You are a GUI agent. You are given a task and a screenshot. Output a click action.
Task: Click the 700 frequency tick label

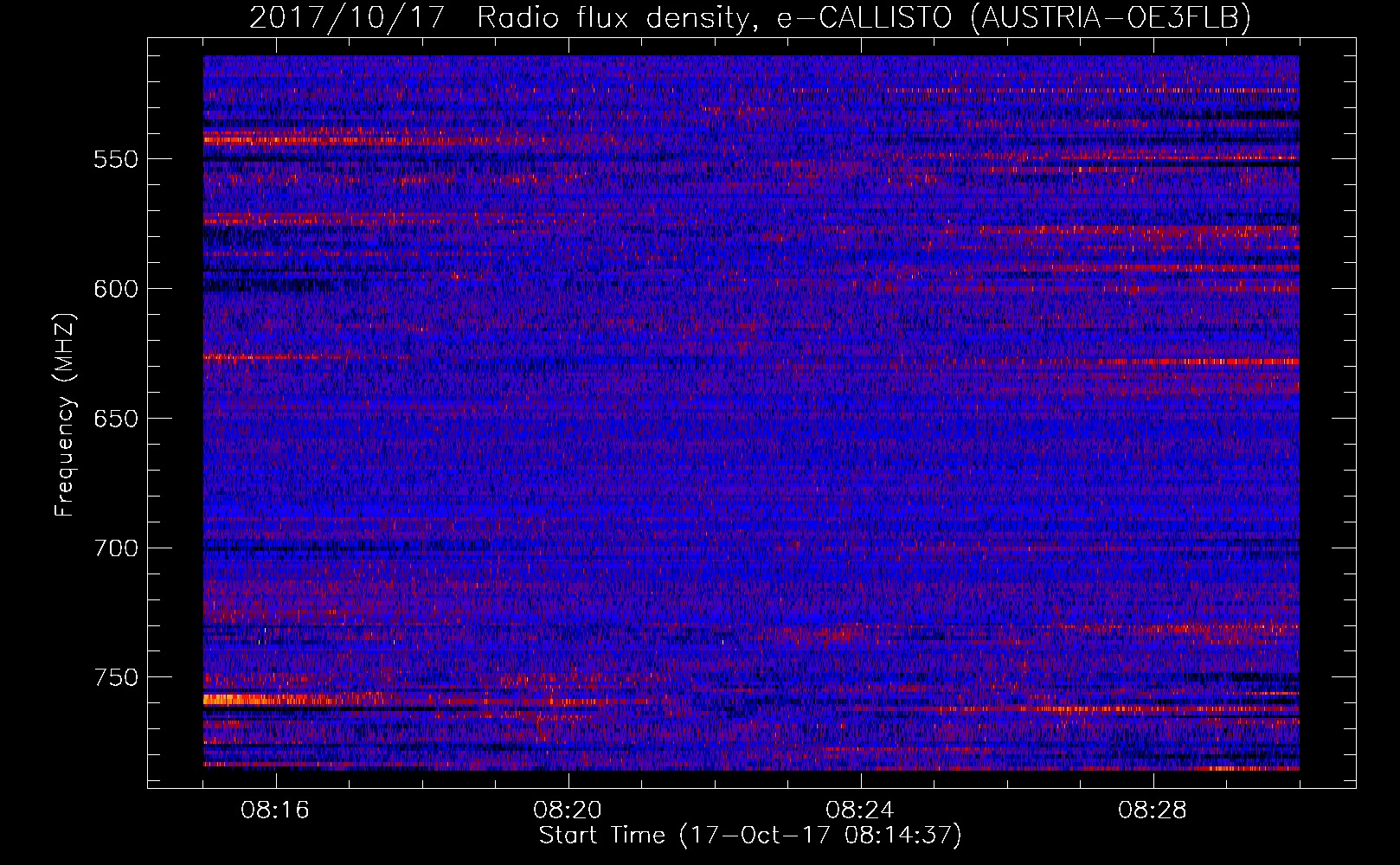coord(116,548)
